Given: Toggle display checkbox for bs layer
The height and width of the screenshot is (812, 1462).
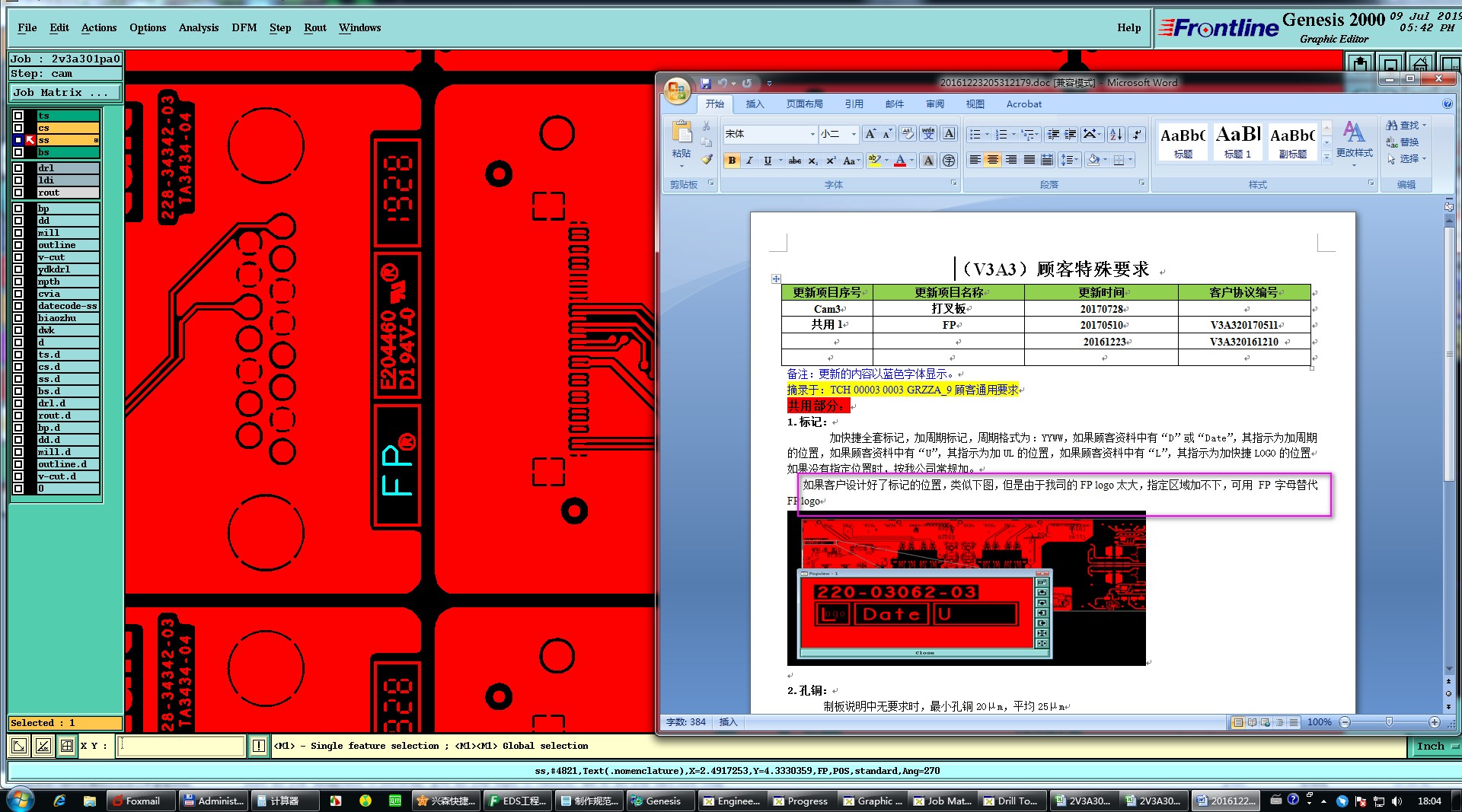Looking at the screenshot, I should (x=18, y=152).
